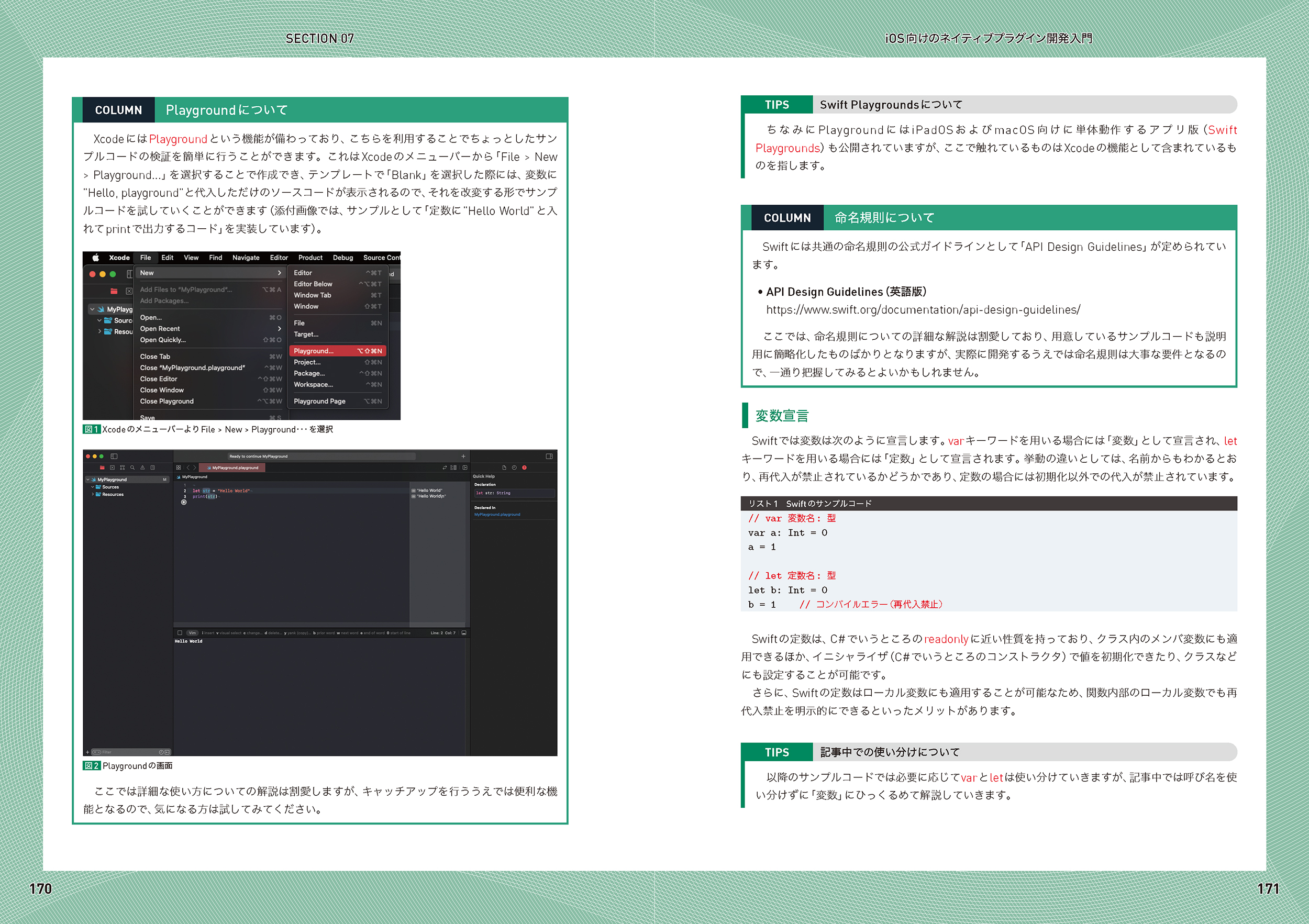Click the plus button next to activity bar
The height and width of the screenshot is (924, 1309).
click(463, 456)
